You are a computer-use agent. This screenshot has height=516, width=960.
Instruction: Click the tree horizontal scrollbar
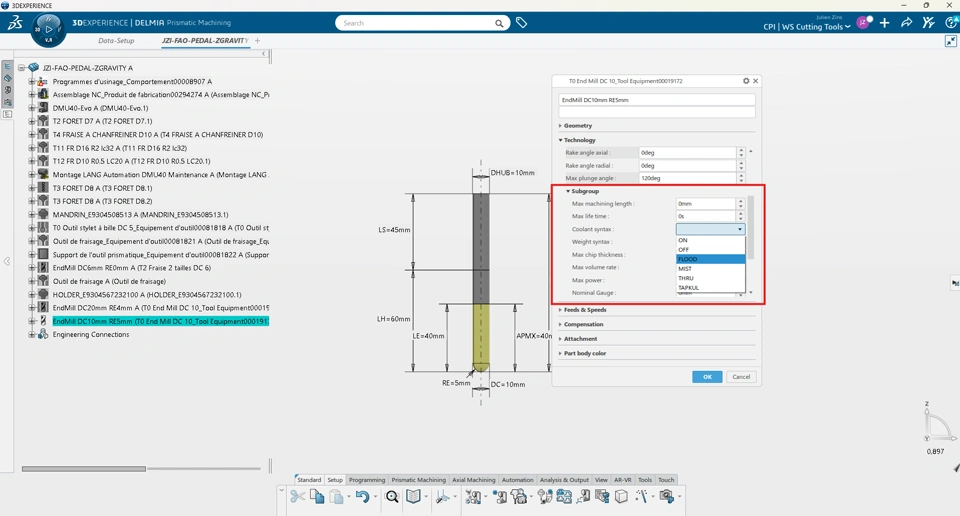(84, 469)
